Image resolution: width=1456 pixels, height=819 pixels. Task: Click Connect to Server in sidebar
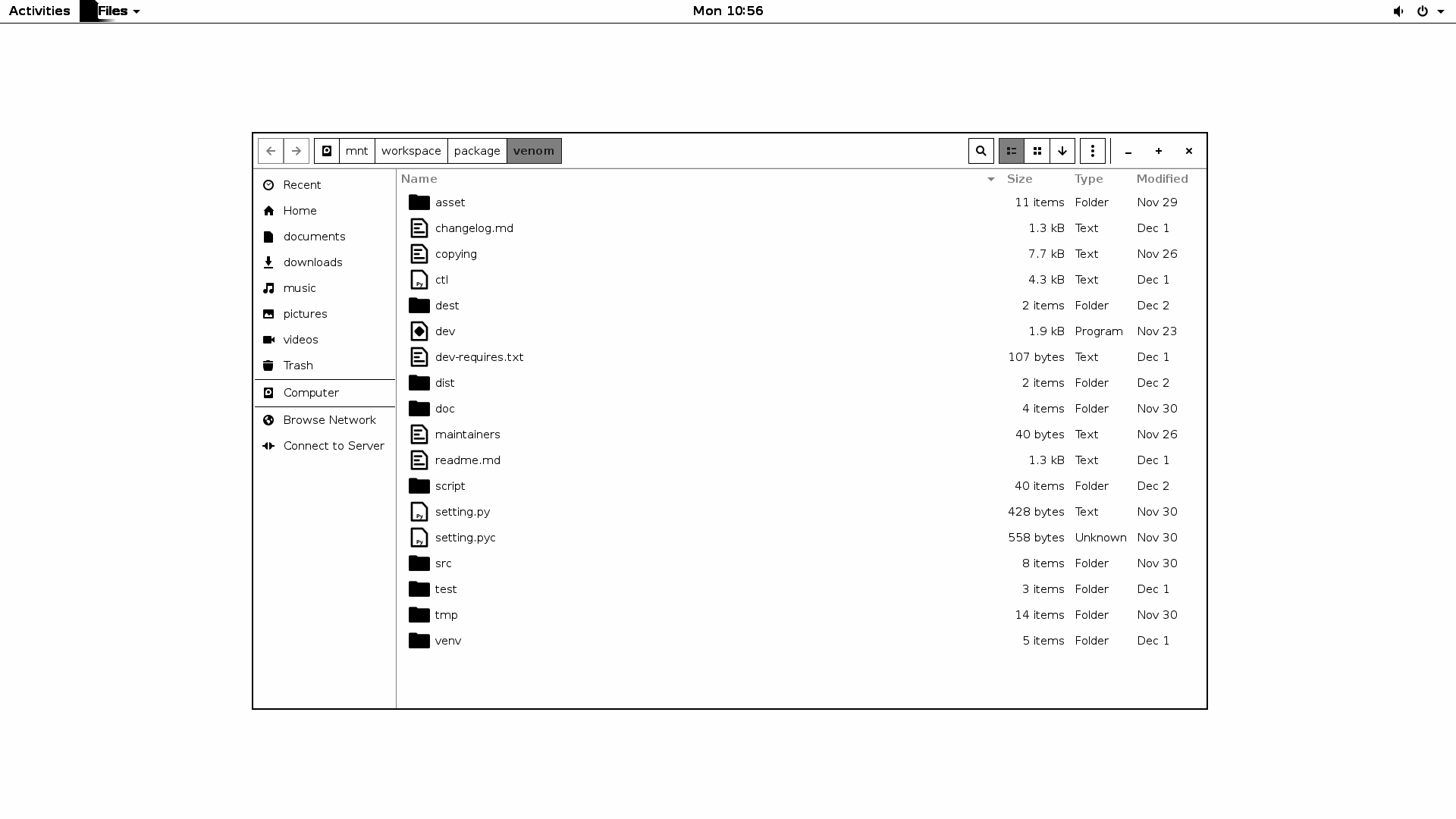(x=333, y=445)
